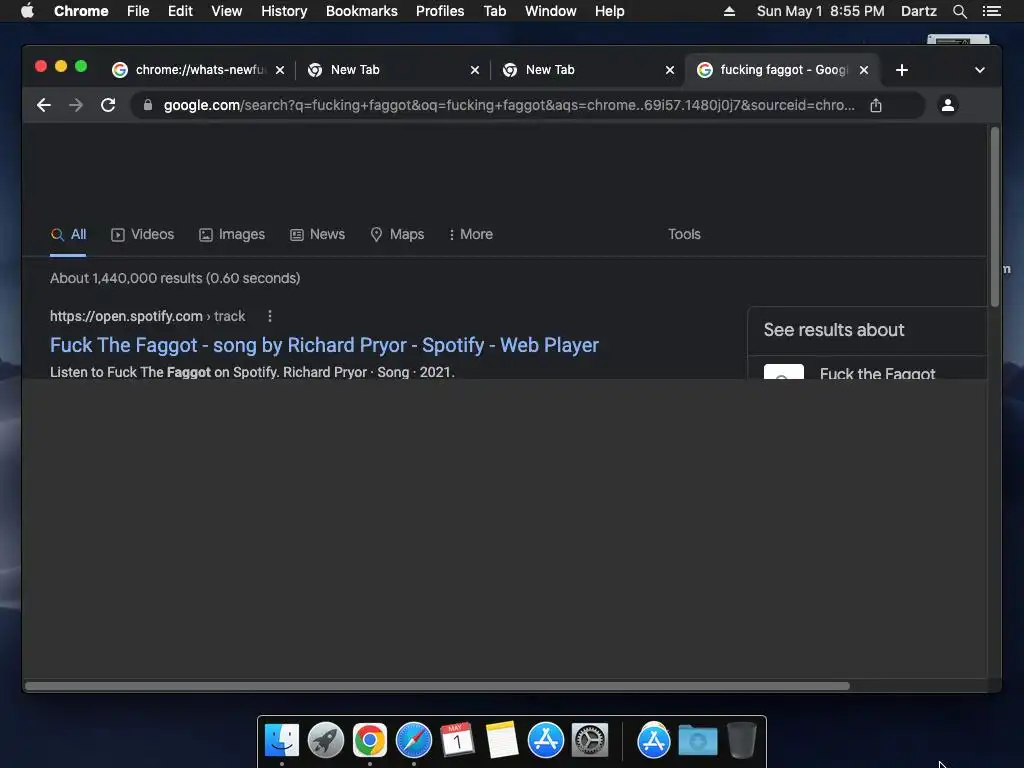Click the Chrome icon in the Dock
Image resolution: width=1024 pixels, height=768 pixels.
370,741
